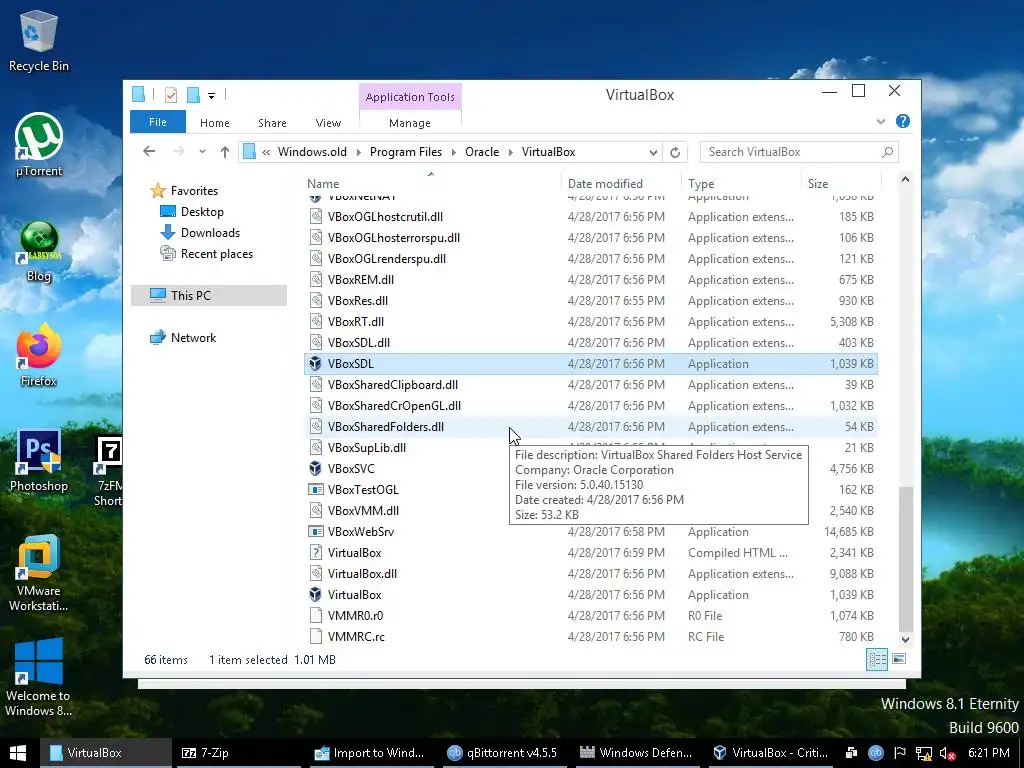Screen dimensions: 1024x768
Task: Sort by the Size column header
Action: 841,184
